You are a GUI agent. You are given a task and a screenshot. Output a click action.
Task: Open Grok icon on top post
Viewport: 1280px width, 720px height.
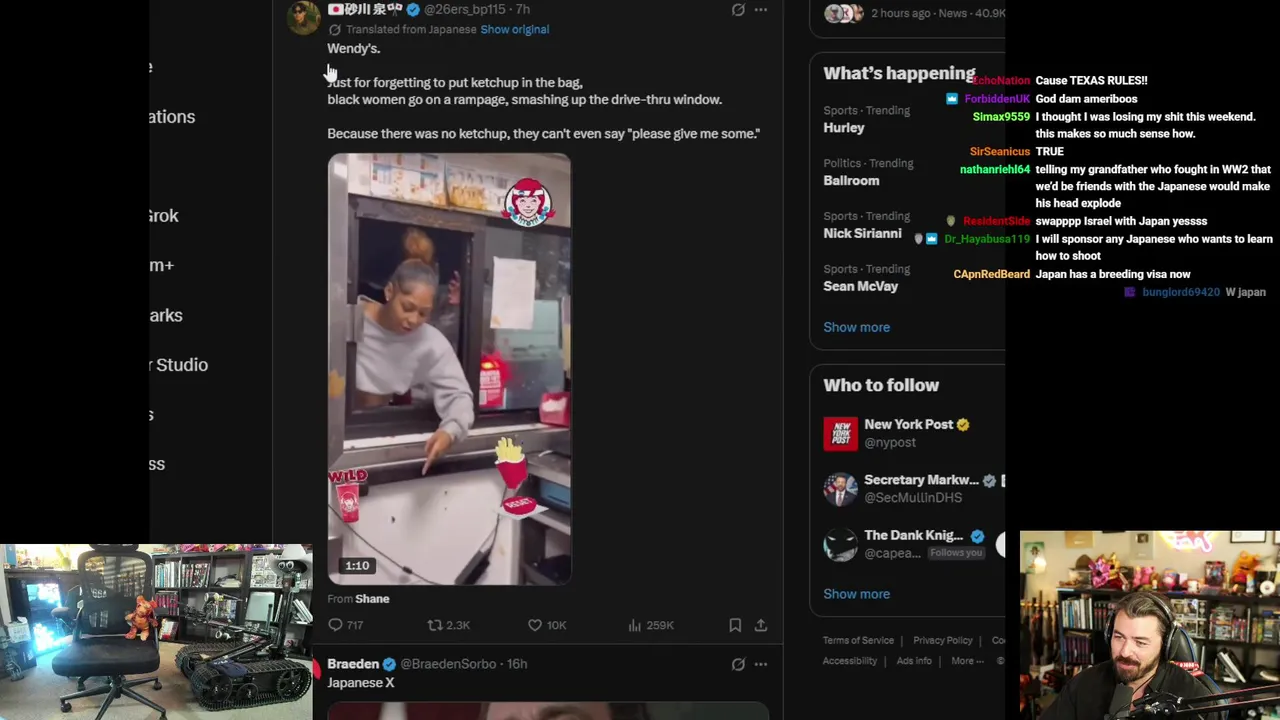738,10
